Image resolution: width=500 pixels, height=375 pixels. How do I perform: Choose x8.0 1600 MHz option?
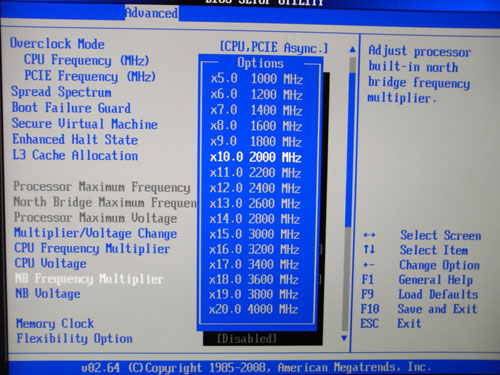click(x=256, y=126)
